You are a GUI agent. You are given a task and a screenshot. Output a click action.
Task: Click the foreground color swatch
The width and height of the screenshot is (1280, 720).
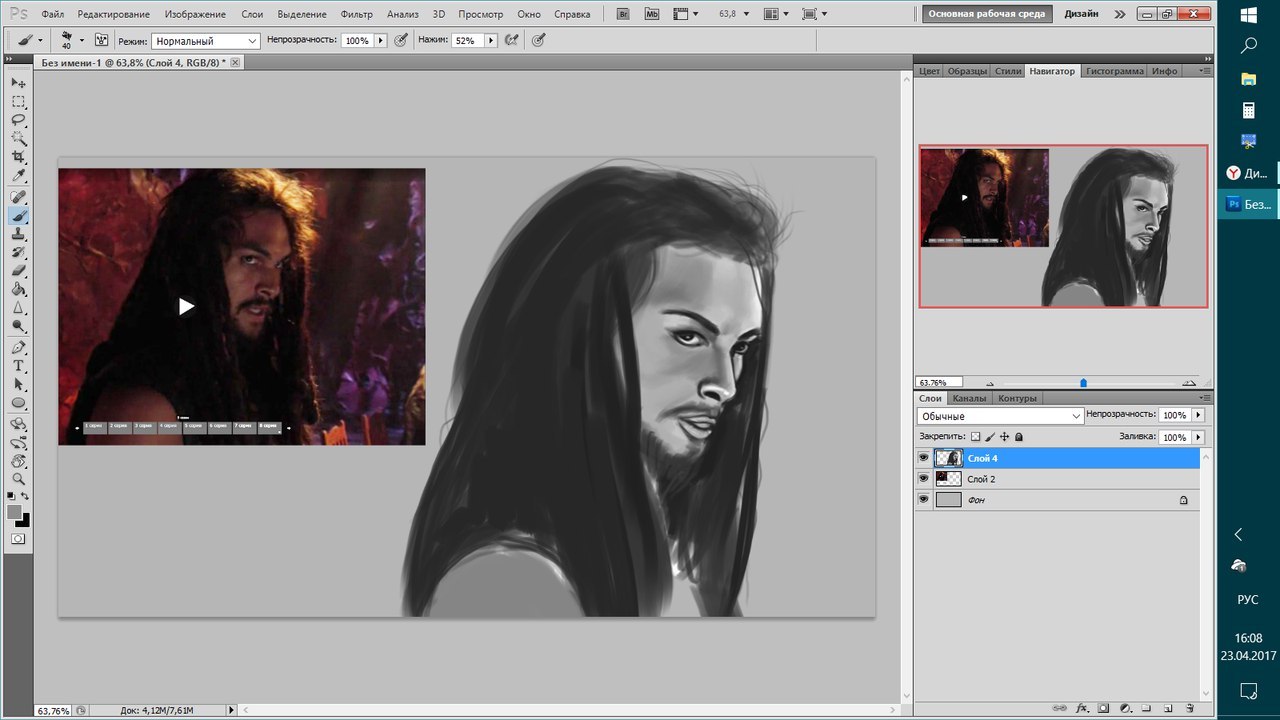pyautogui.click(x=14, y=511)
